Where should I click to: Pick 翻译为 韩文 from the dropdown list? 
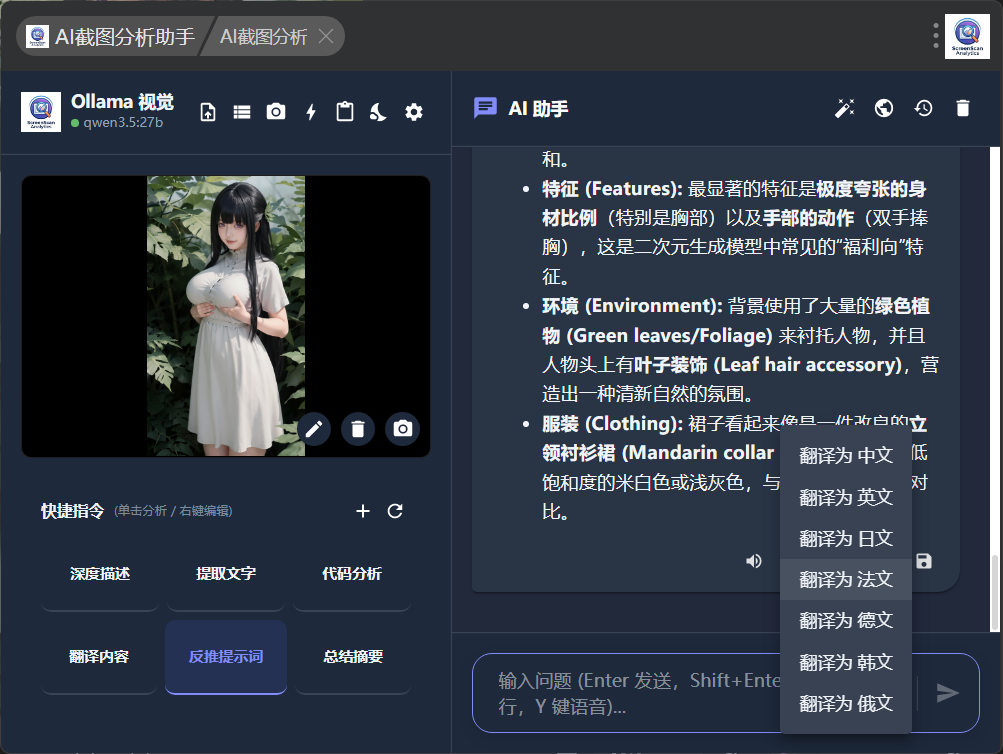pos(846,662)
